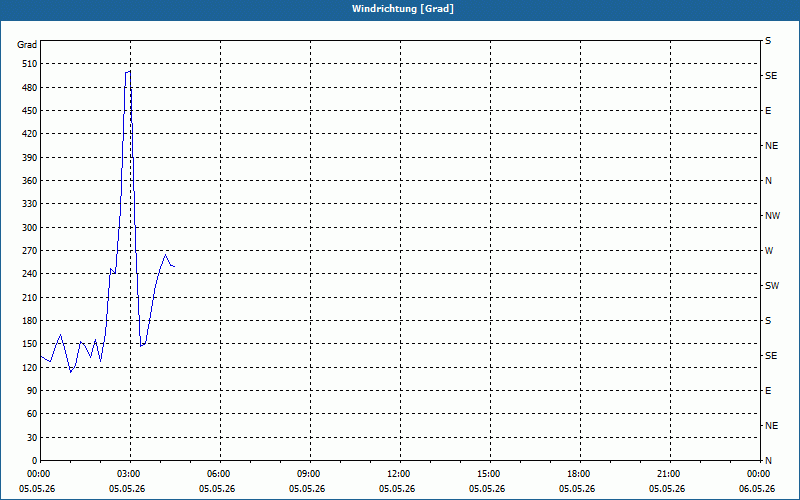Select the 18:00 time axis label
Viewport: 800px width, 500px height.
click(579, 474)
